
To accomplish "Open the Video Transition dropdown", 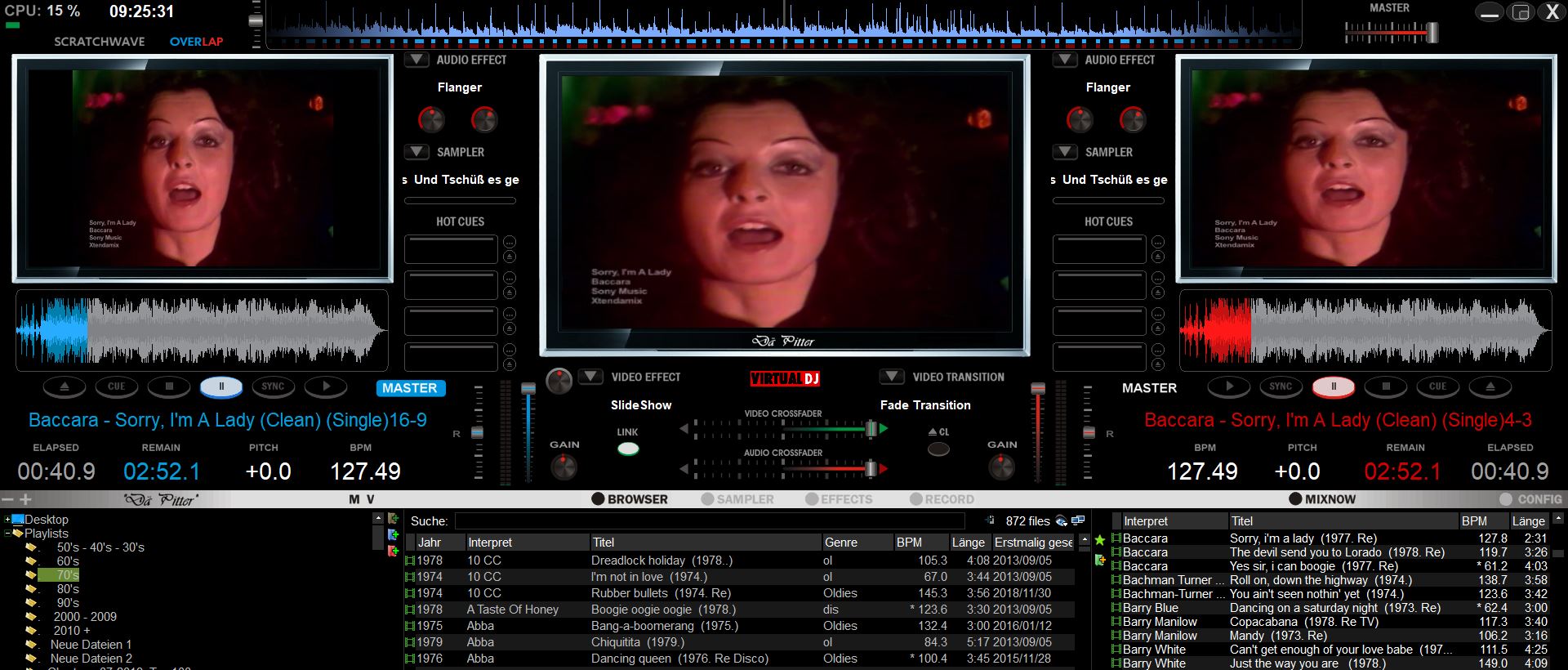I will tap(892, 377).
